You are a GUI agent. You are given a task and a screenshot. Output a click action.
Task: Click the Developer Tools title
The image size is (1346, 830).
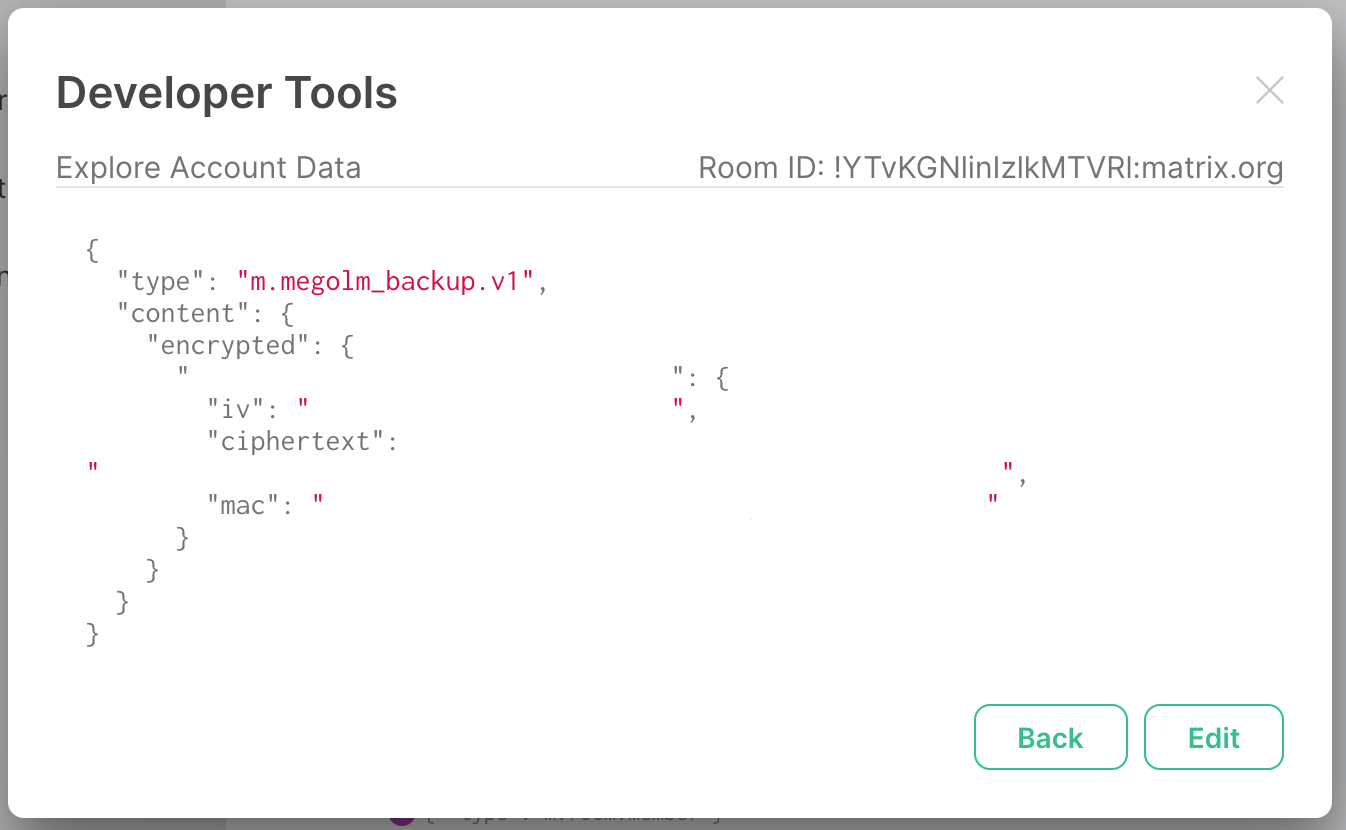[226, 92]
